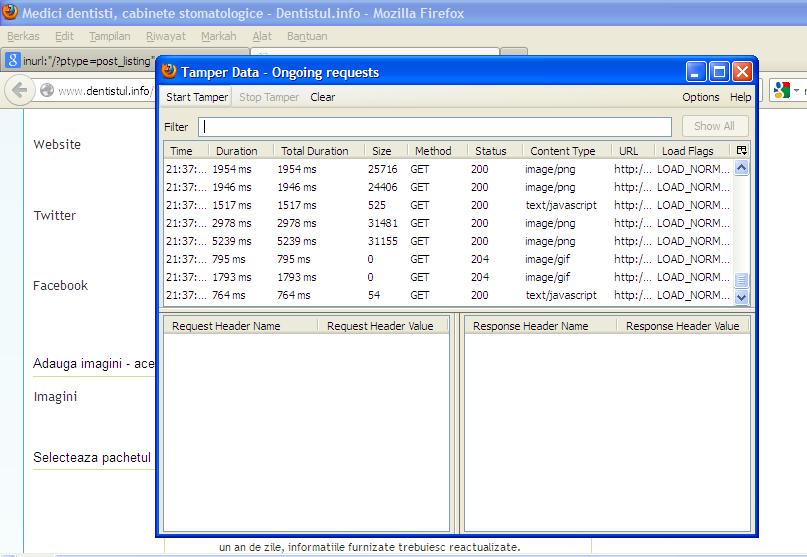
Task: Click the Stop Tamper button
Action: click(x=269, y=97)
